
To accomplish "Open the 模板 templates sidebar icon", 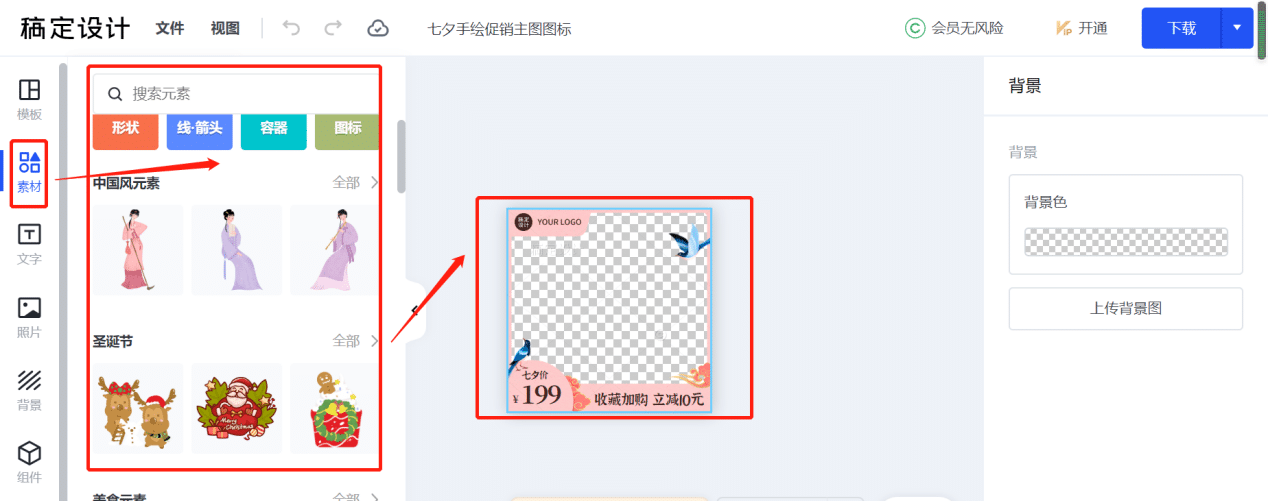I will click(29, 99).
